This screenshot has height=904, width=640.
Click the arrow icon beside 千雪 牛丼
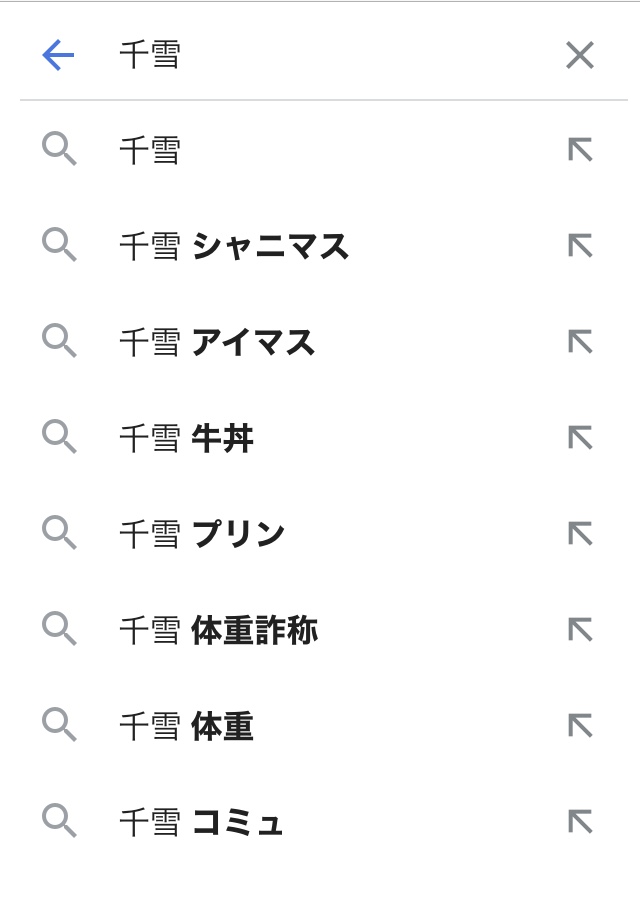[x=580, y=438]
